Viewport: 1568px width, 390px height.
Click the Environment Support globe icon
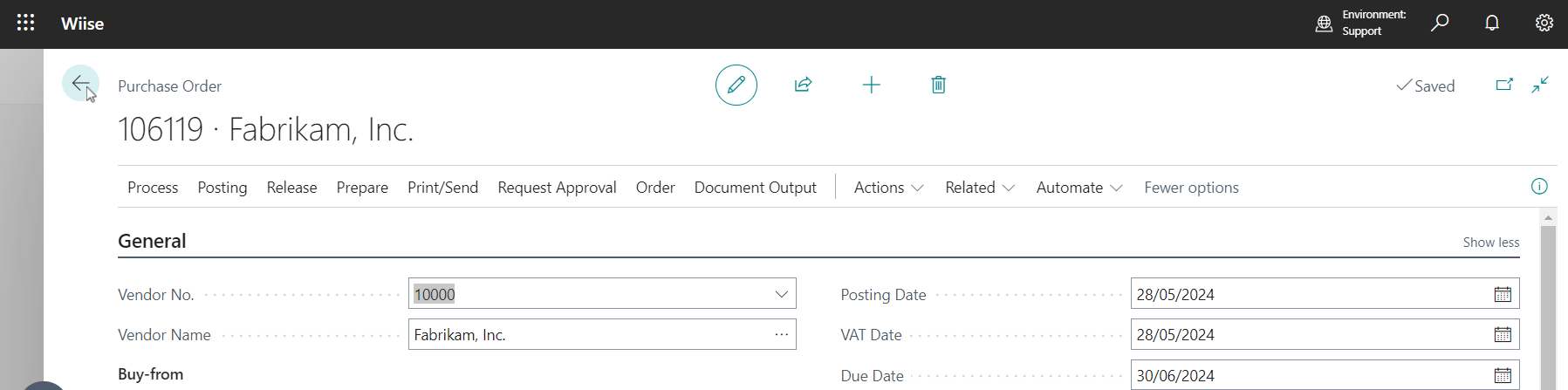(1324, 24)
